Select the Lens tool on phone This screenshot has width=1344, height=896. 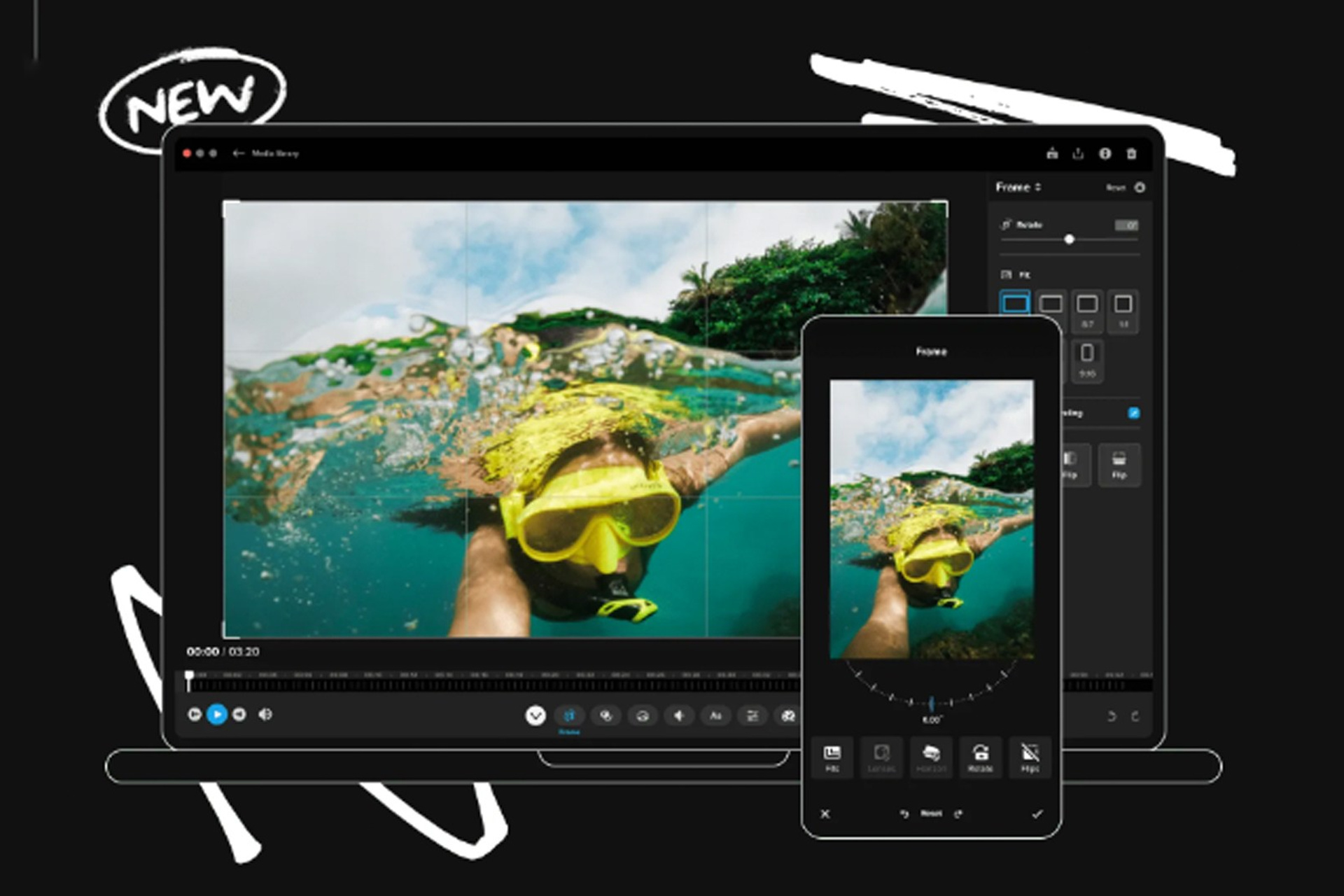tap(882, 757)
